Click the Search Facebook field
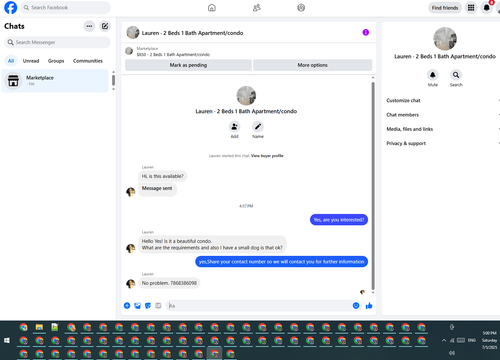Screen dimensions: 500x360 65,8
